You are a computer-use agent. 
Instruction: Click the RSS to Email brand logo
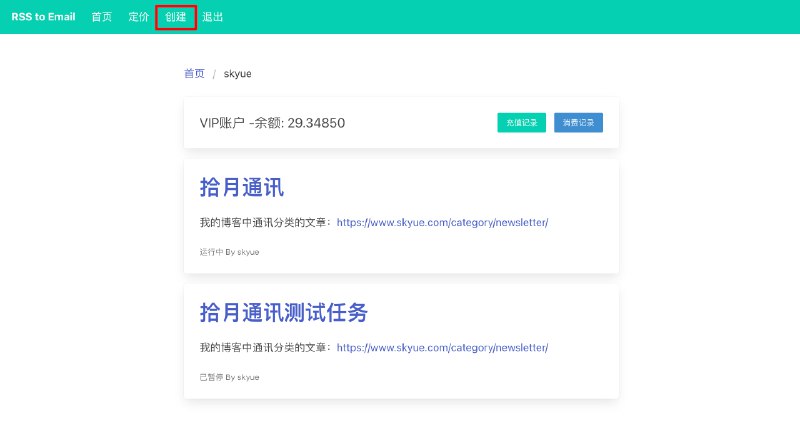[43, 17]
